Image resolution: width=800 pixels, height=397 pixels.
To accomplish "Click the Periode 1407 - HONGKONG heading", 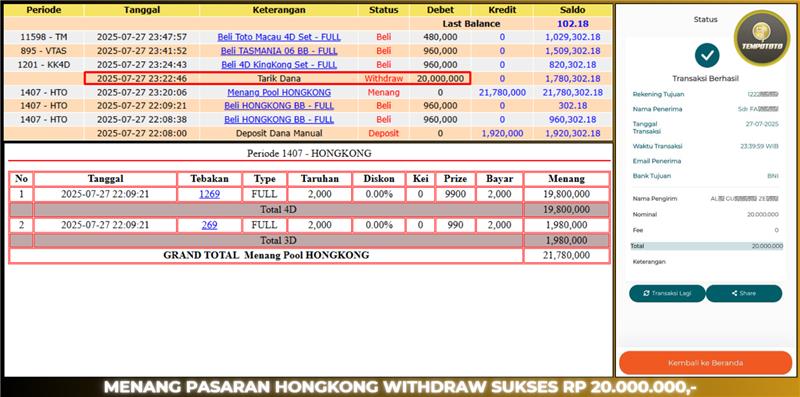I will pos(309,154).
